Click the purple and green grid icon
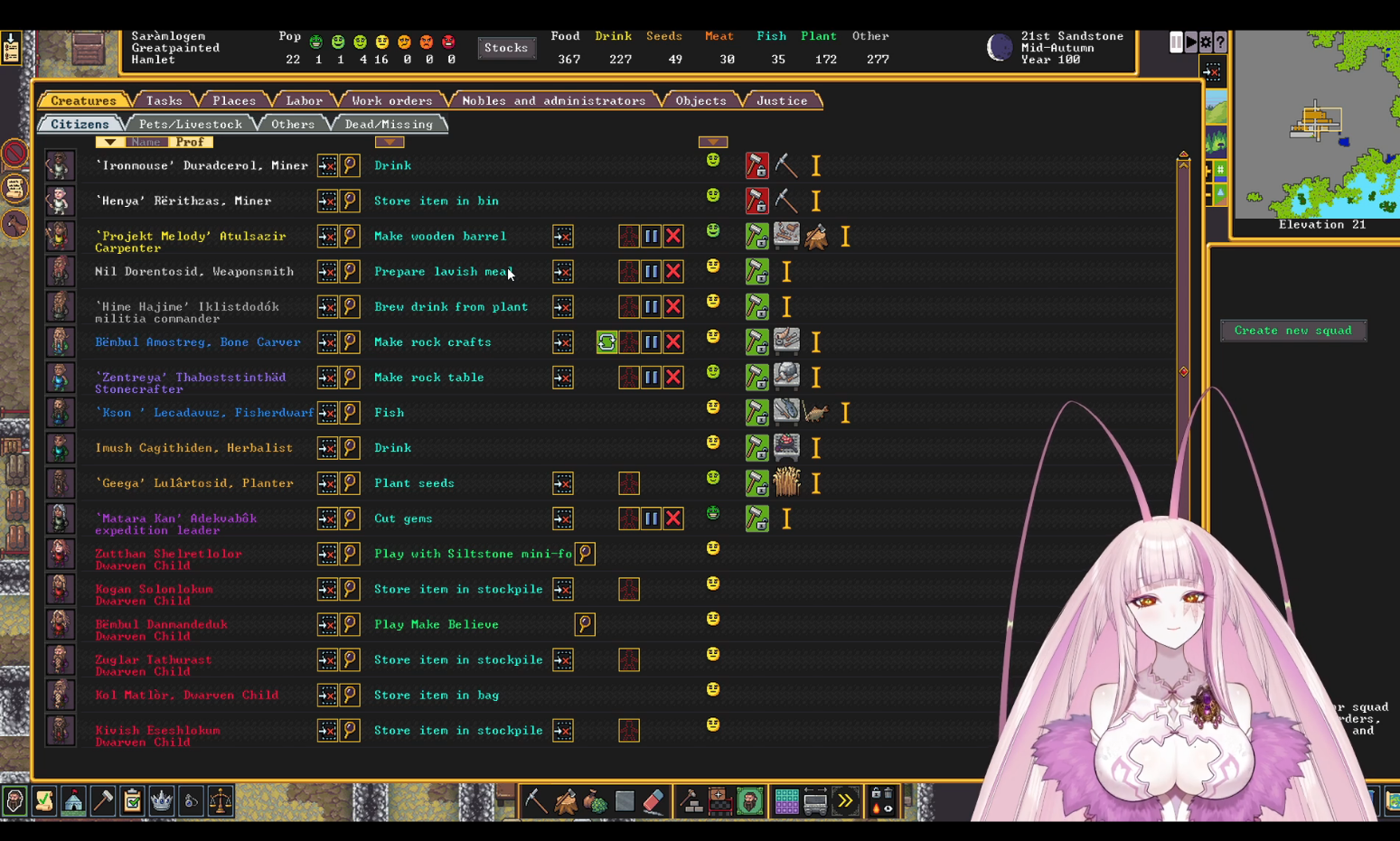Image resolution: width=1400 pixels, height=841 pixels. 786,800
